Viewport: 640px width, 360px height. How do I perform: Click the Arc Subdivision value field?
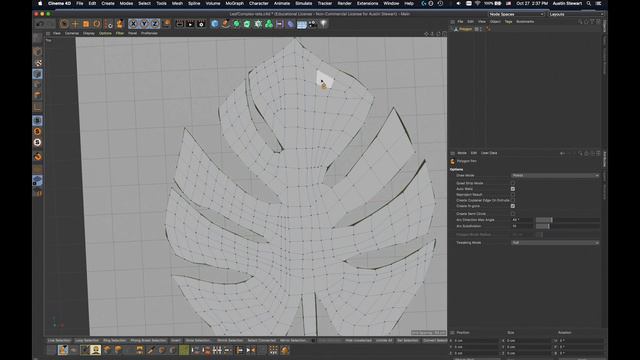[522, 226]
